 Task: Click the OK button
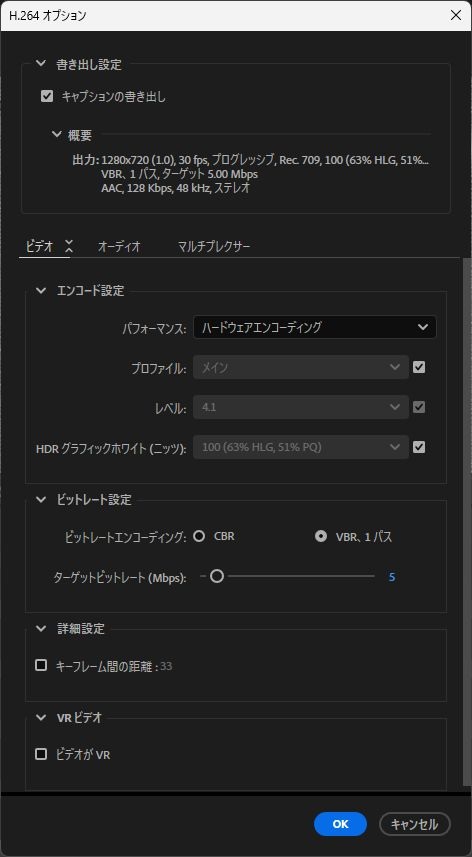click(340, 824)
